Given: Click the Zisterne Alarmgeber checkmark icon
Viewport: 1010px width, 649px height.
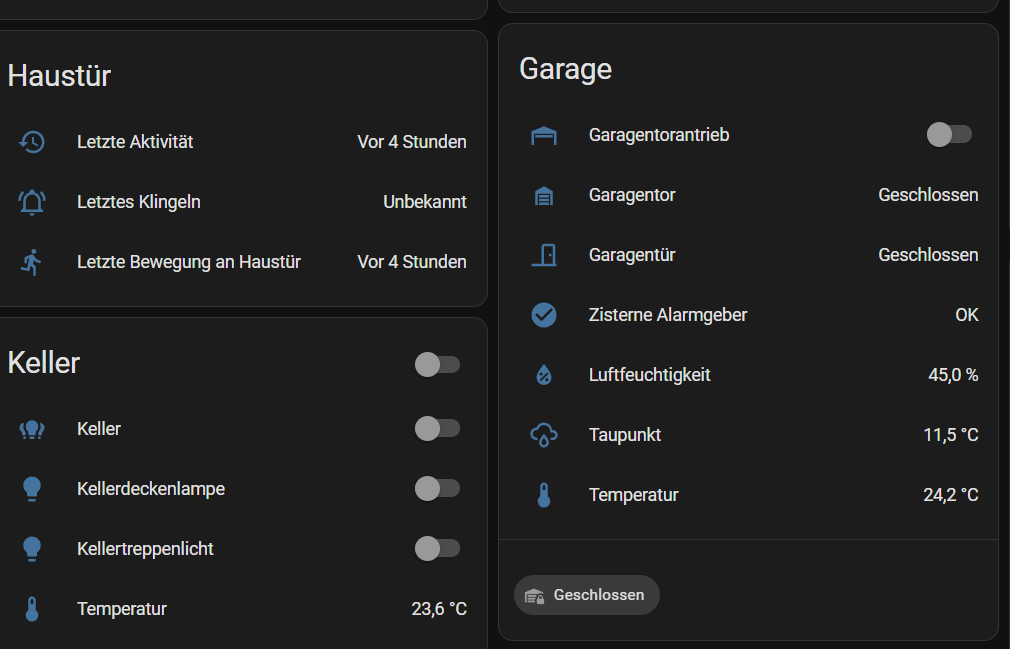Looking at the screenshot, I should click(543, 315).
